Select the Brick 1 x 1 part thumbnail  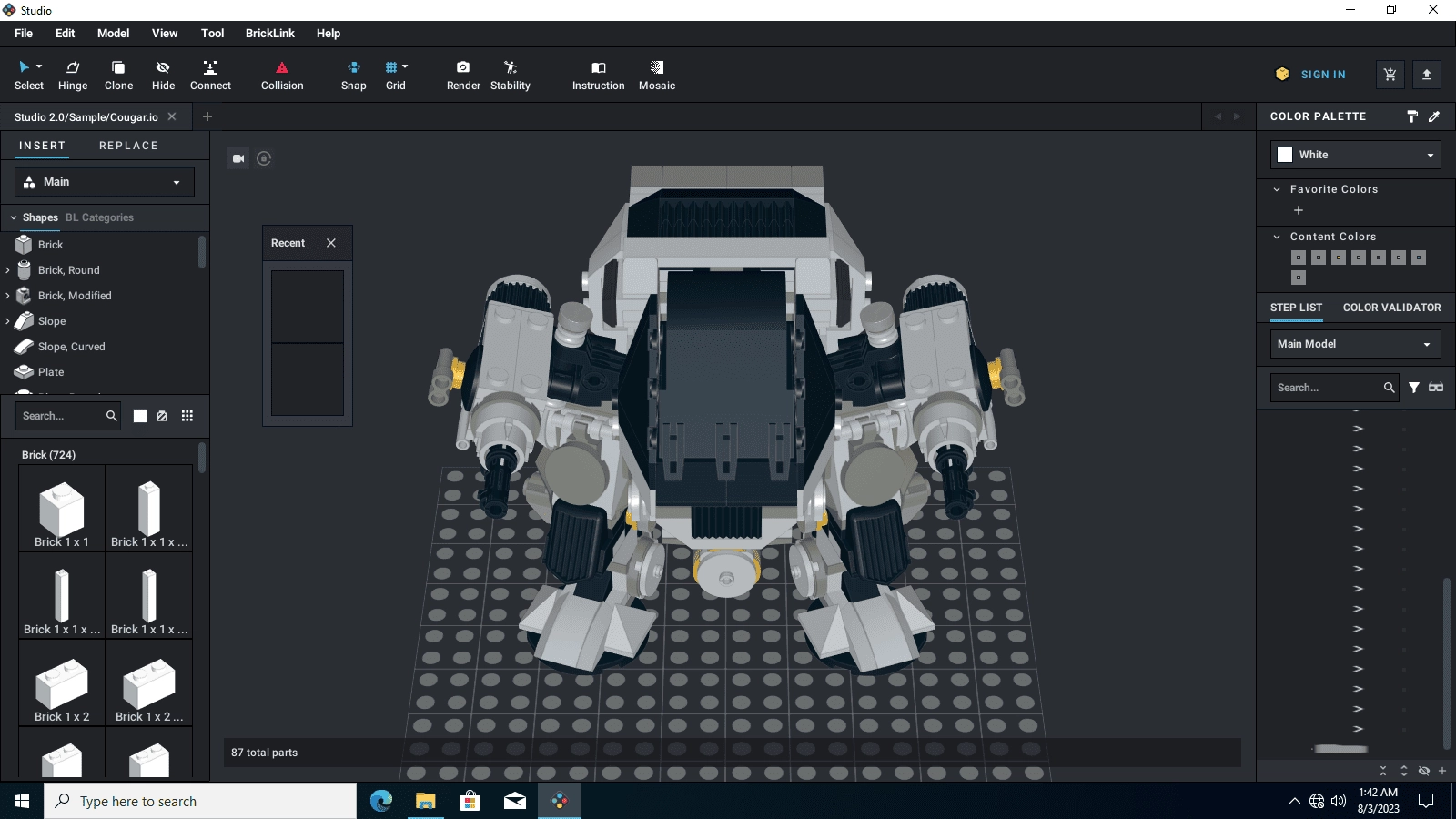[x=62, y=509]
